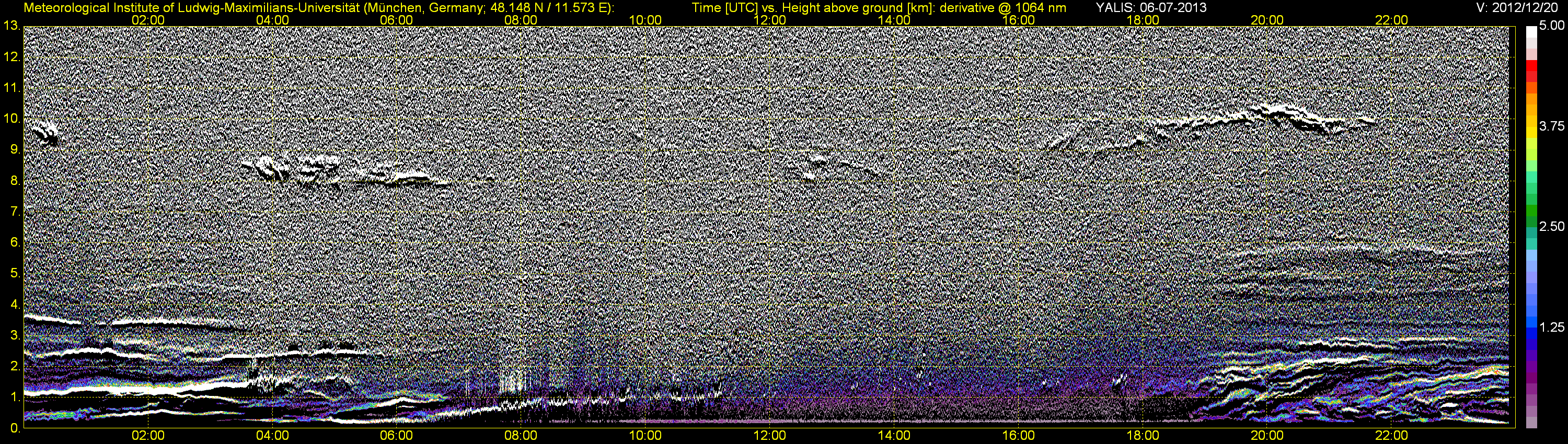1568x444 pixels.
Task: Click "08:00" on the bottom time axis
Action: pos(522,436)
